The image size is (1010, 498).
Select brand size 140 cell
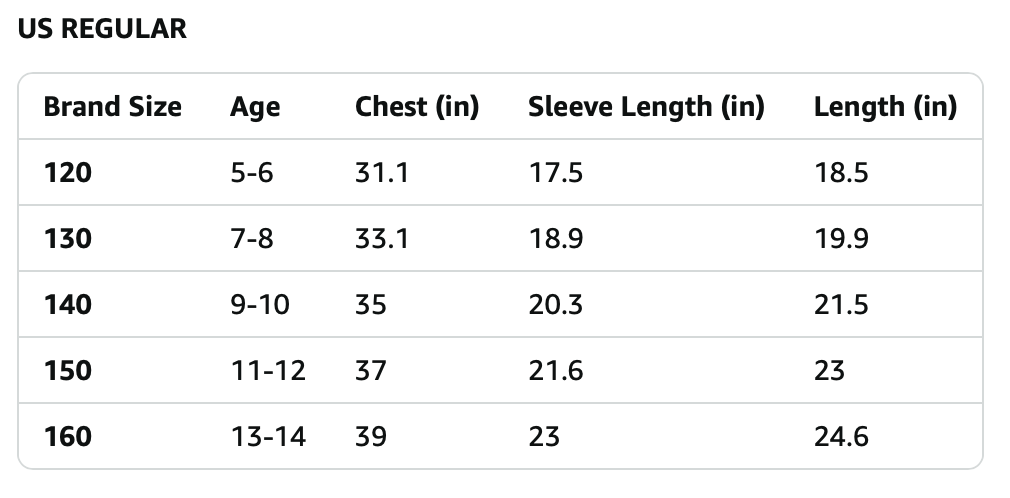68,304
